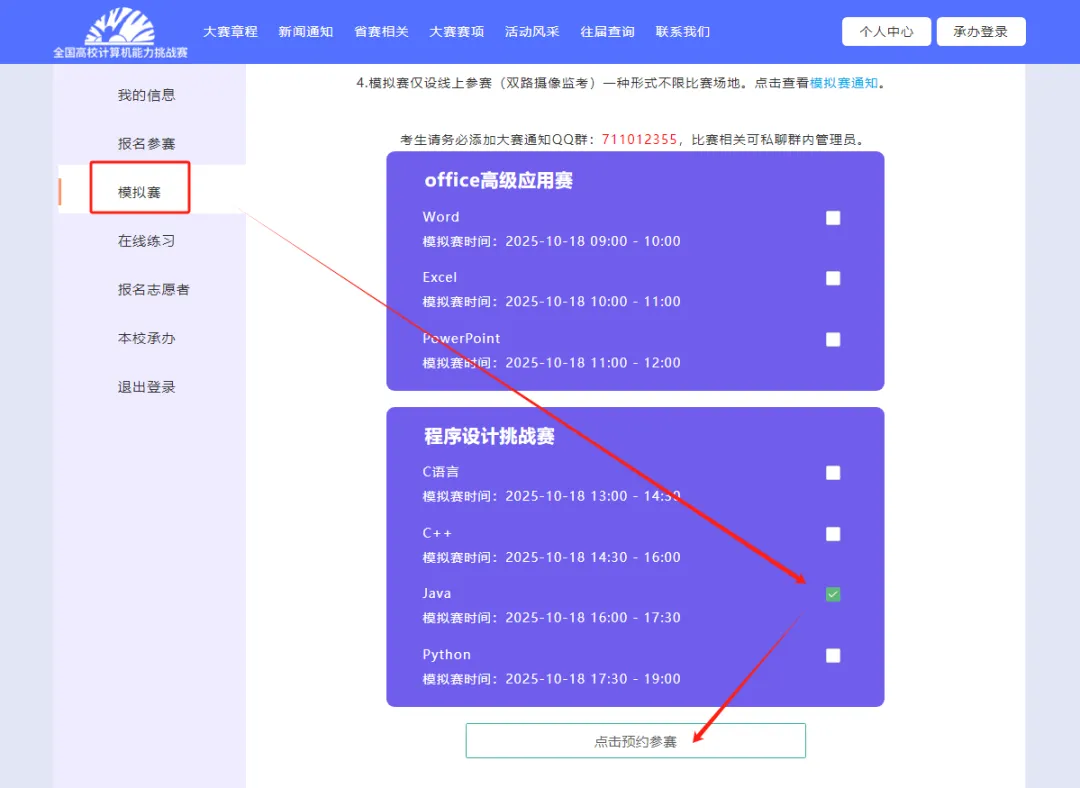Tick the Python contest checkbox
Image resolution: width=1080 pixels, height=788 pixels.
point(833,656)
